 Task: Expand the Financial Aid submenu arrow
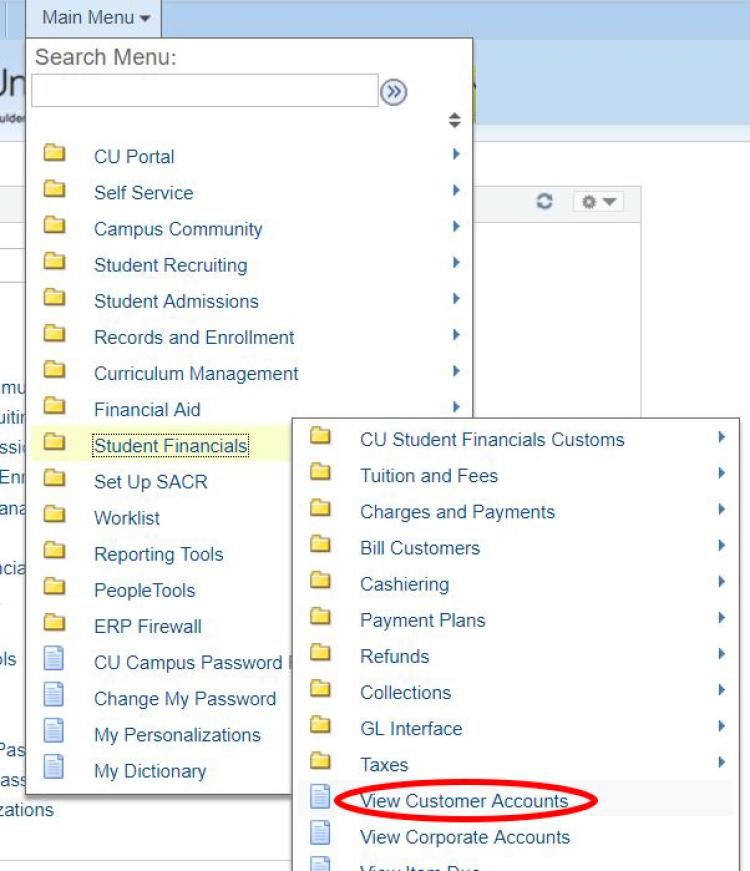coord(456,407)
